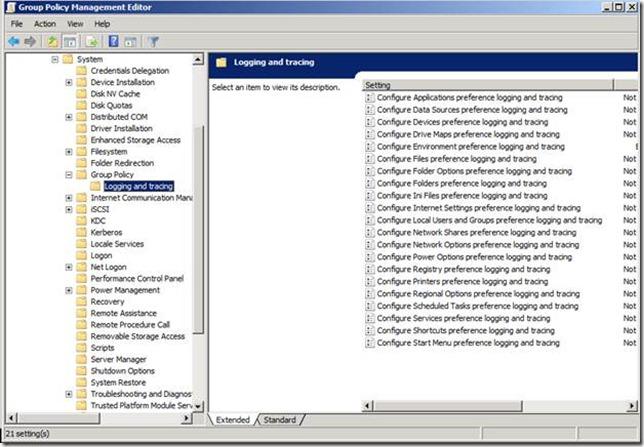Click the Filter funnel toolbar icon

tap(154, 41)
